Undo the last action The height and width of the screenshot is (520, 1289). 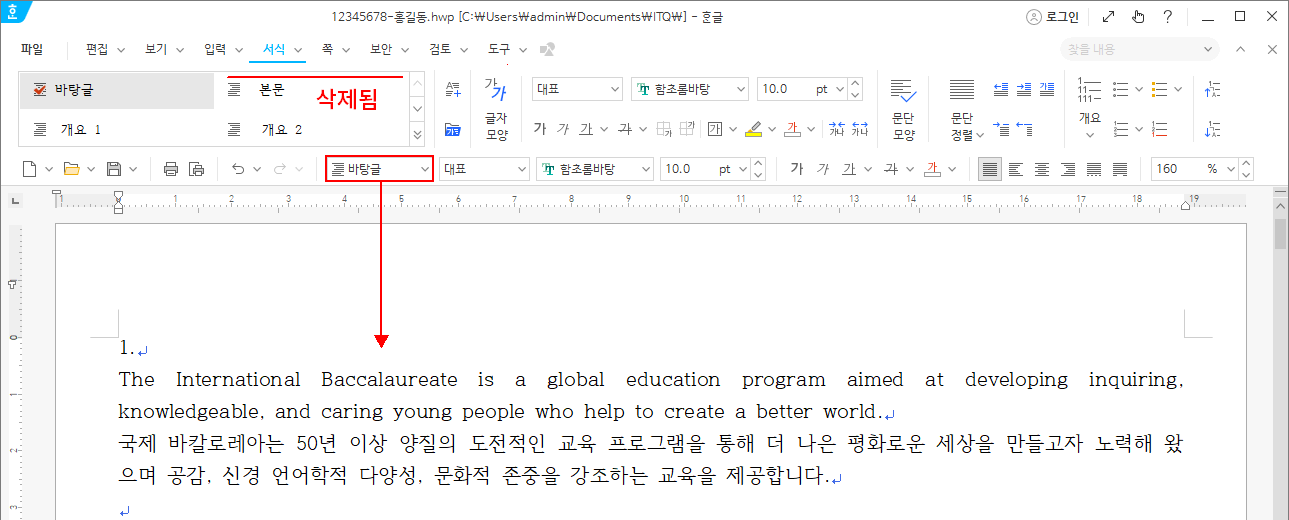click(238, 169)
